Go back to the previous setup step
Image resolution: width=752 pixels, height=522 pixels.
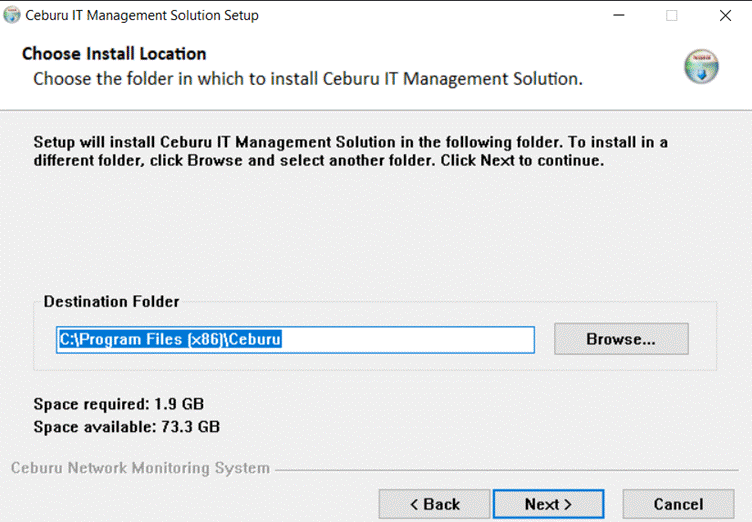435,504
